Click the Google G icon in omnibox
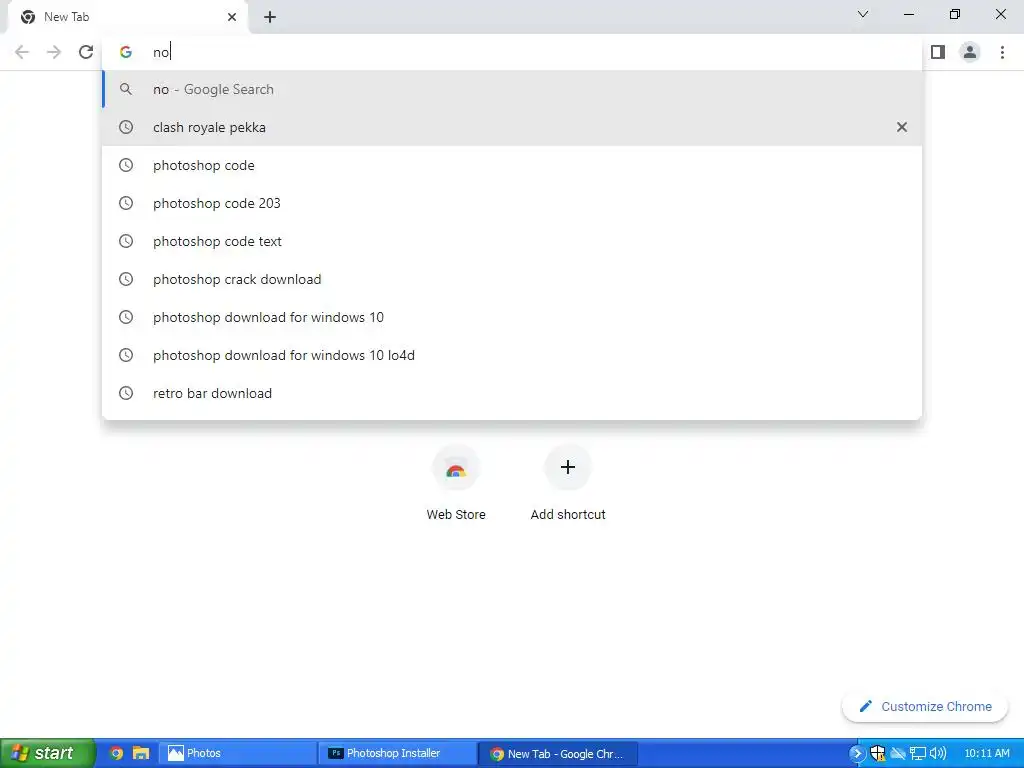This screenshot has width=1024, height=768. pos(126,52)
